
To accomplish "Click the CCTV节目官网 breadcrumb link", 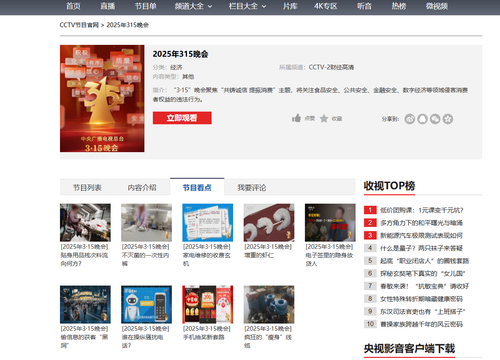I will (79, 25).
